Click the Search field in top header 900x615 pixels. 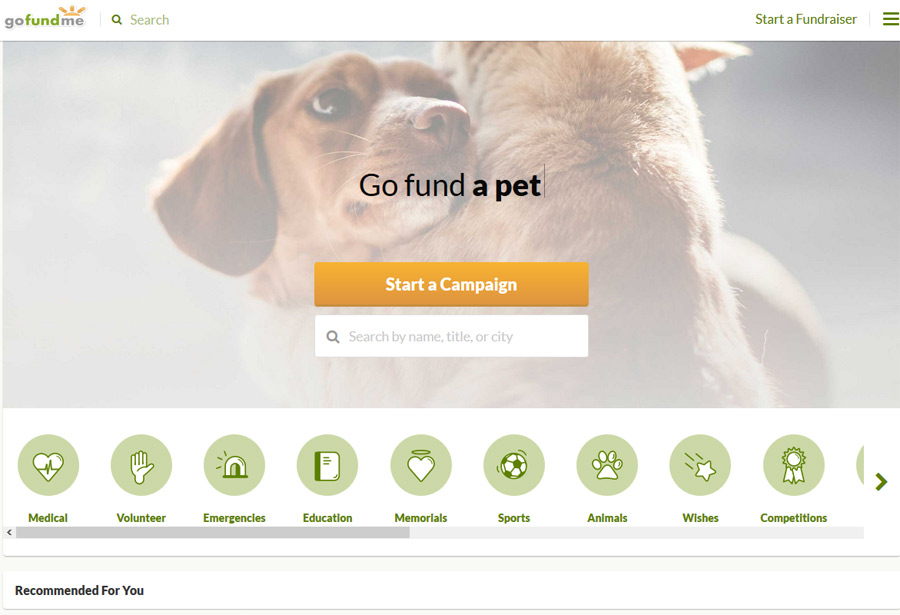[x=149, y=20]
